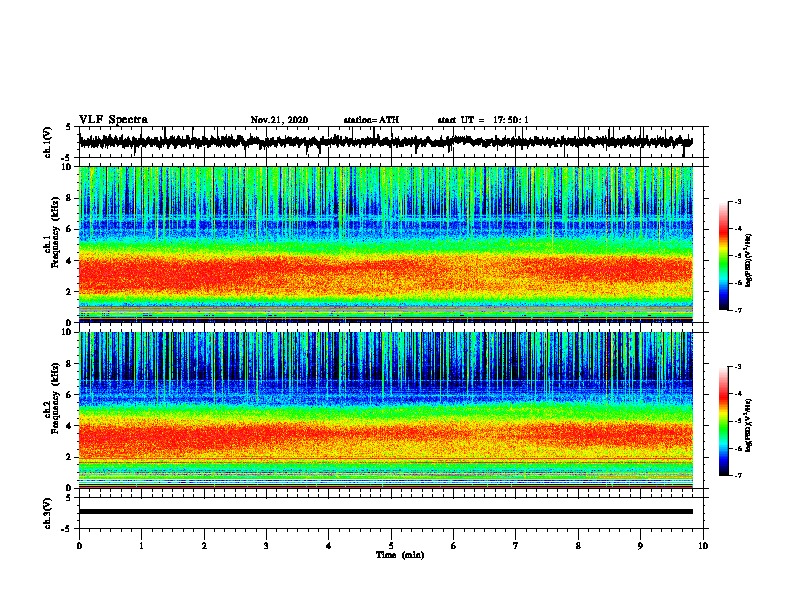Click time axis tick label "7"
Screen dimensions: 792x612
pos(516,546)
